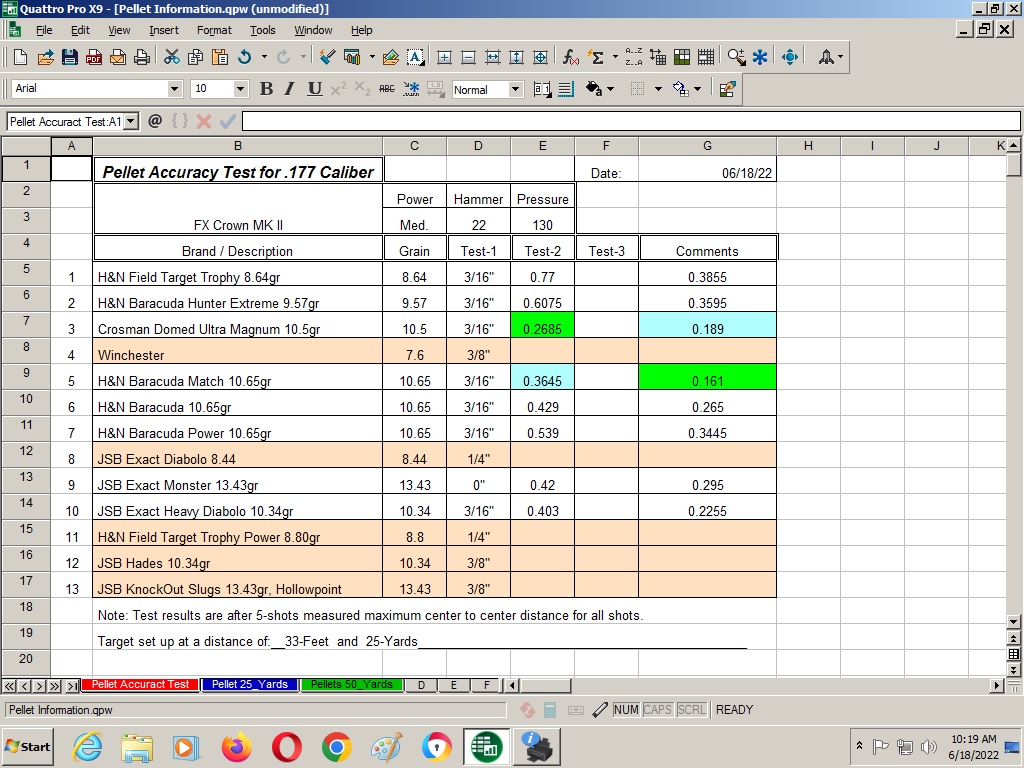Delete cells with the minus grid icon
Image resolution: width=1024 pixels, height=768 pixels.
pos(468,57)
